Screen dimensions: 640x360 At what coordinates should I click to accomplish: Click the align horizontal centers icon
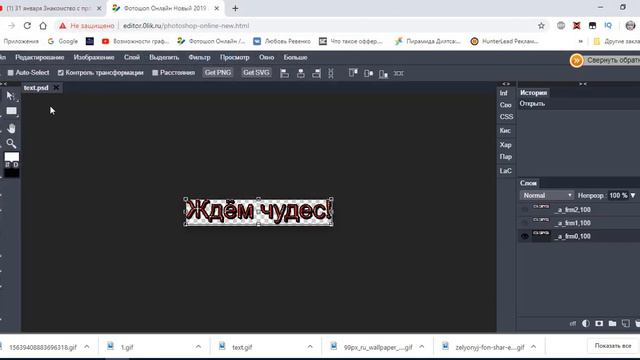[x=301, y=73]
